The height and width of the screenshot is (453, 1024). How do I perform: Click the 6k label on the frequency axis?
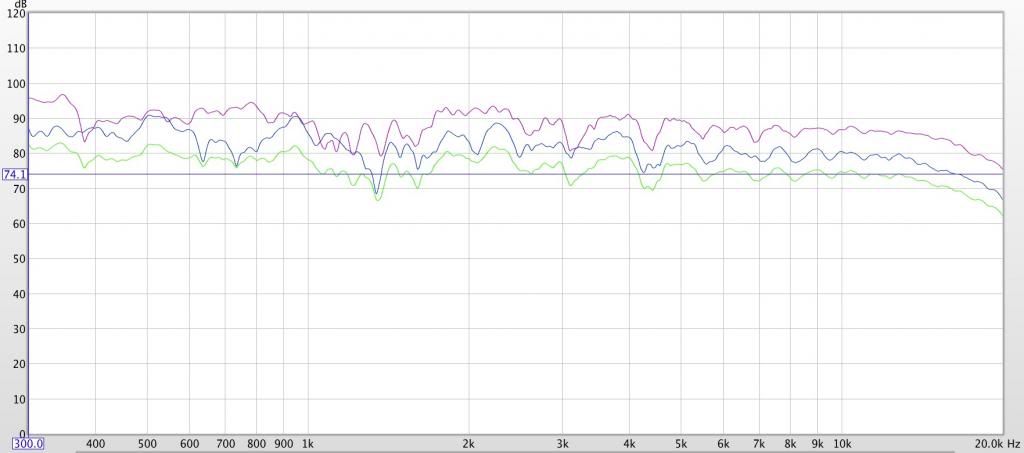[724, 444]
